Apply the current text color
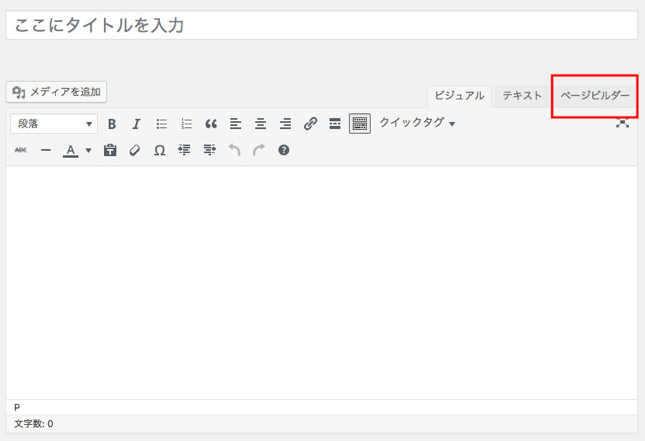 click(x=71, y=151)
